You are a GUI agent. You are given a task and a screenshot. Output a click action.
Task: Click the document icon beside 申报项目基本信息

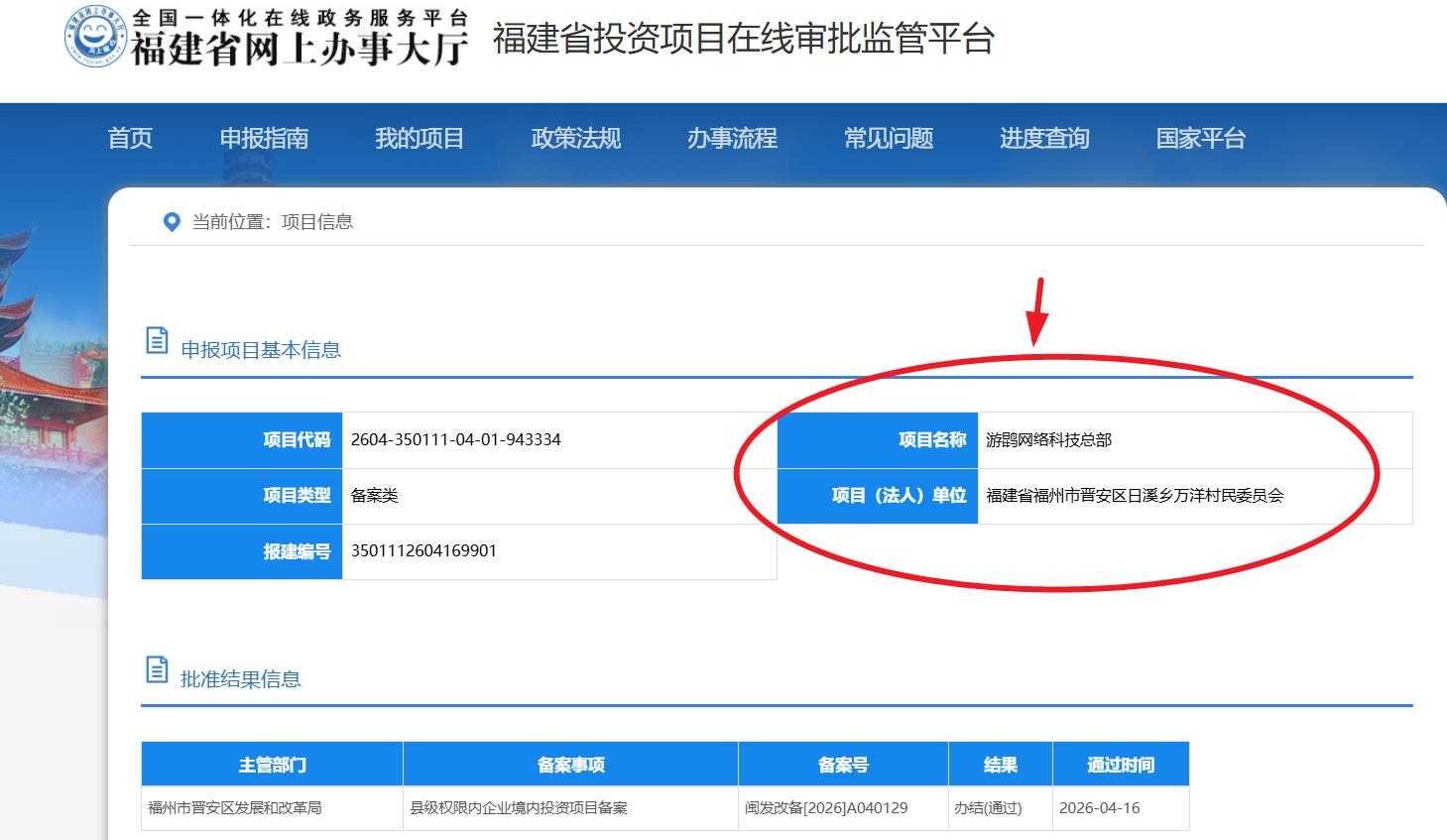pyautogui.click(x=157, y=340)
